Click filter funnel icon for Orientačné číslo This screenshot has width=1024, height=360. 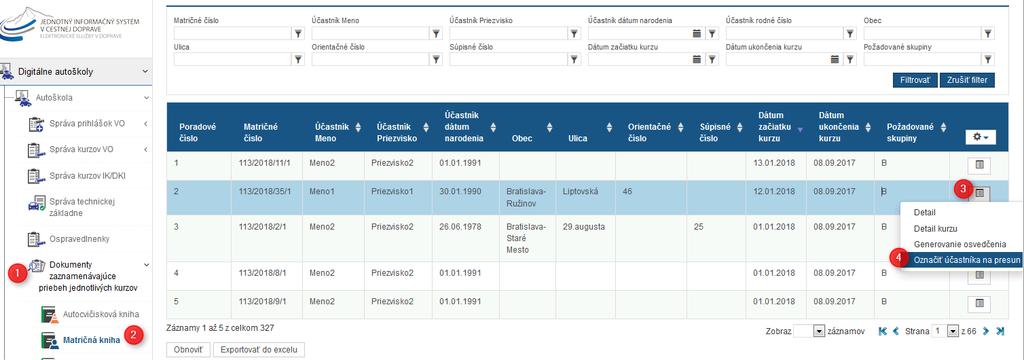tap(436, 59)
